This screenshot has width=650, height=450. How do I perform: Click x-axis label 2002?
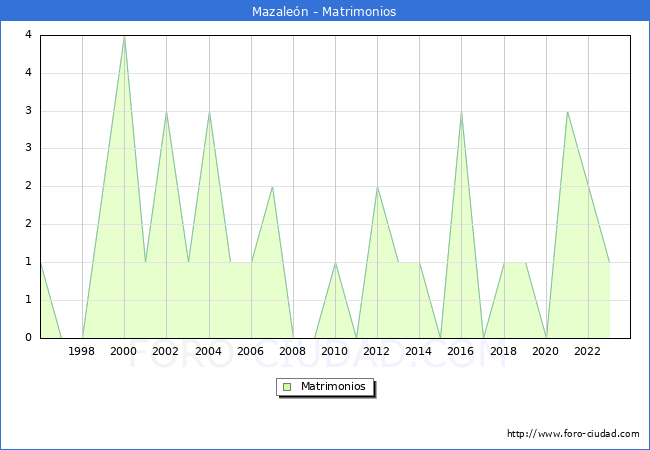click(165, 351)
